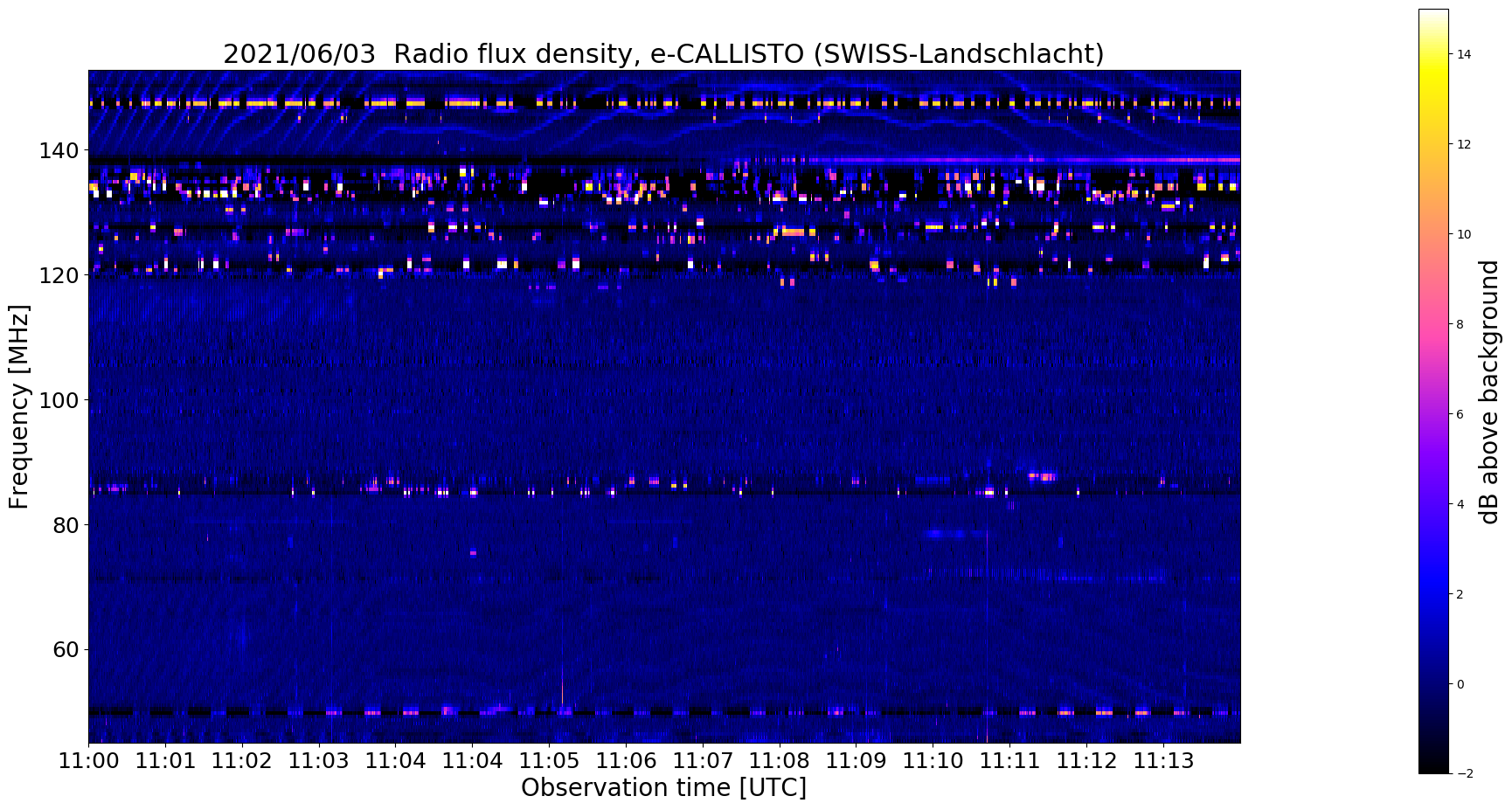Click the 11:01 time tick label
Image resolution: width=1512 pixels, height=810 pixels.
click(165, 761)
